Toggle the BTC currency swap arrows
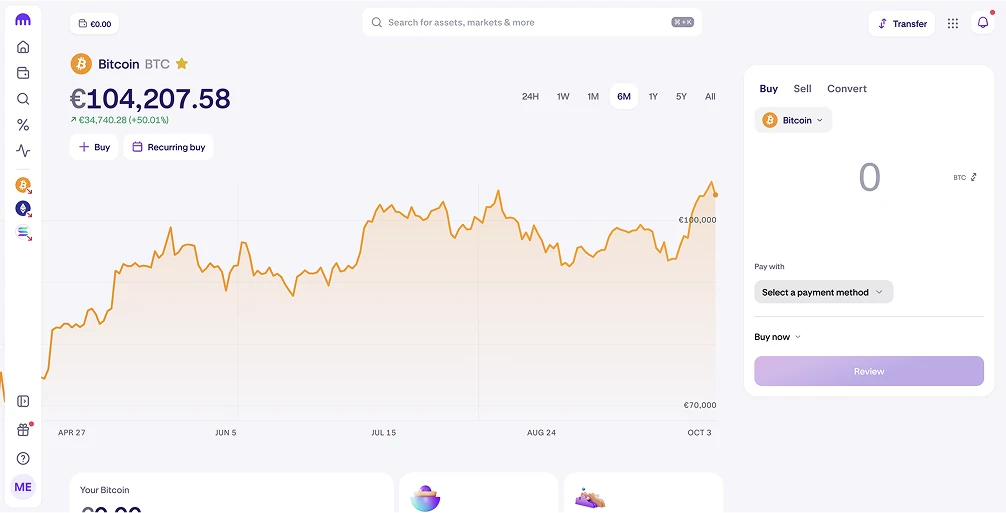 pos(974,177)
